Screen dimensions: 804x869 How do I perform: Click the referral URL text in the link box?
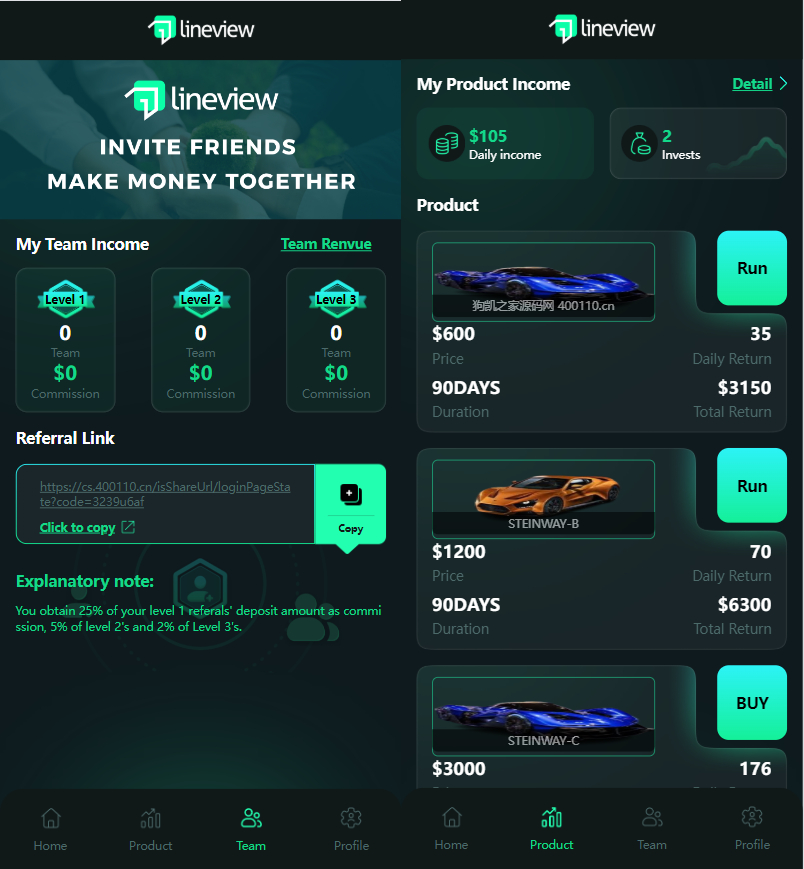click(165, 494)
